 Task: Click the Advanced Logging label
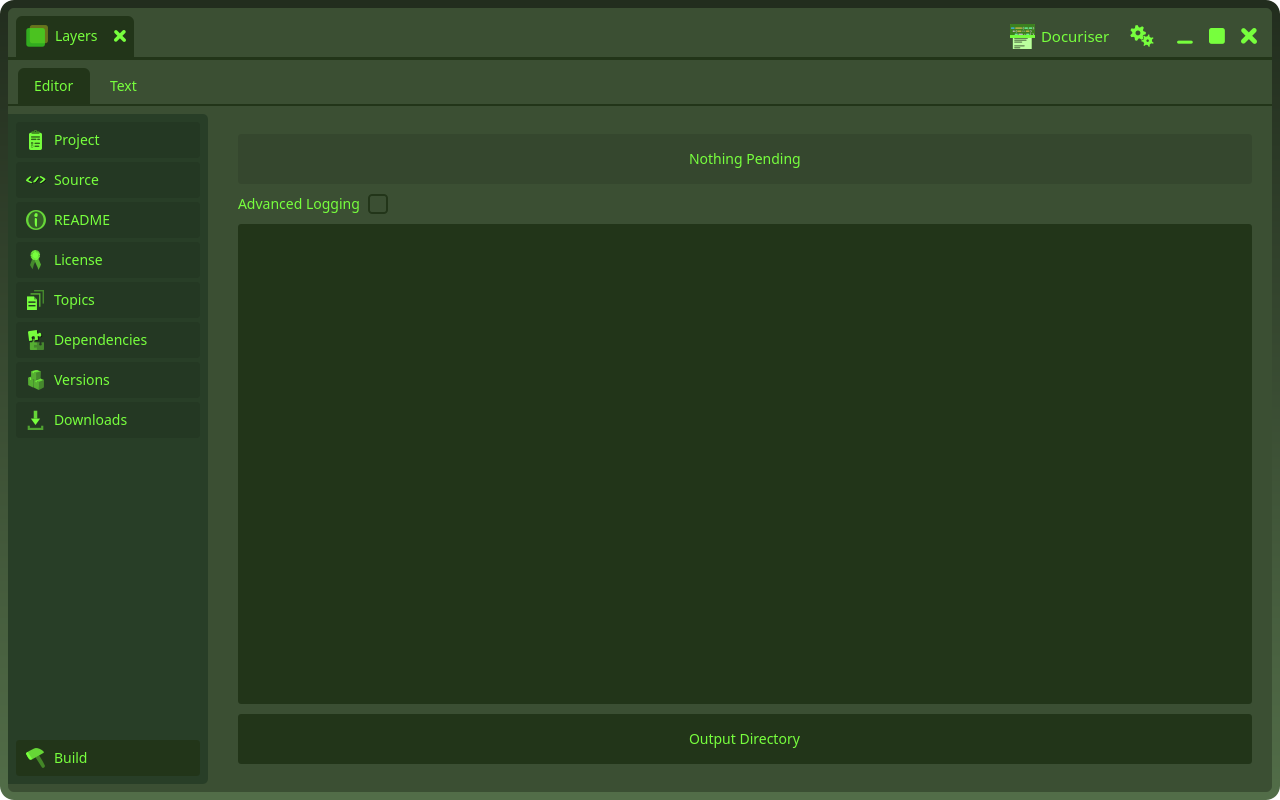tap(299, 204)
